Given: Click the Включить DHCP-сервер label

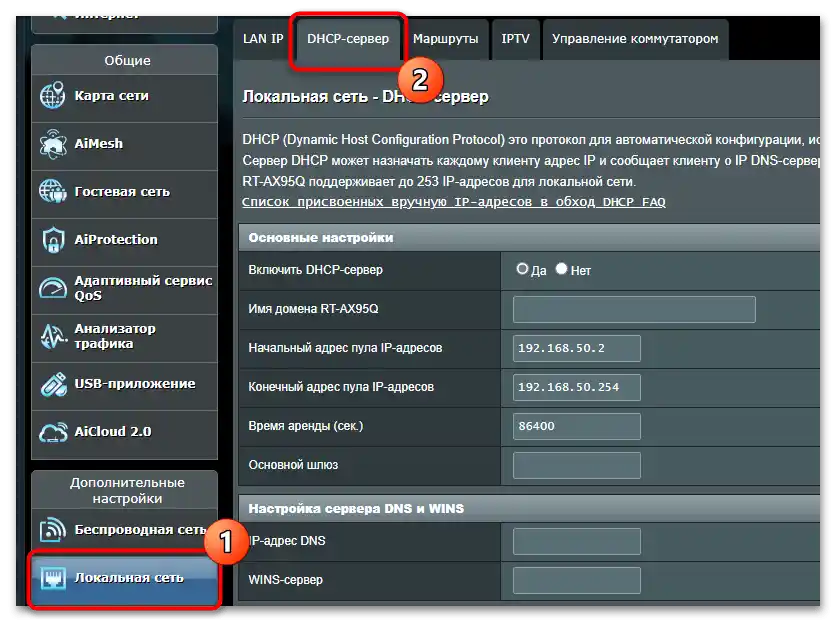Looking at the screenshot, I should tap(316, 270).
